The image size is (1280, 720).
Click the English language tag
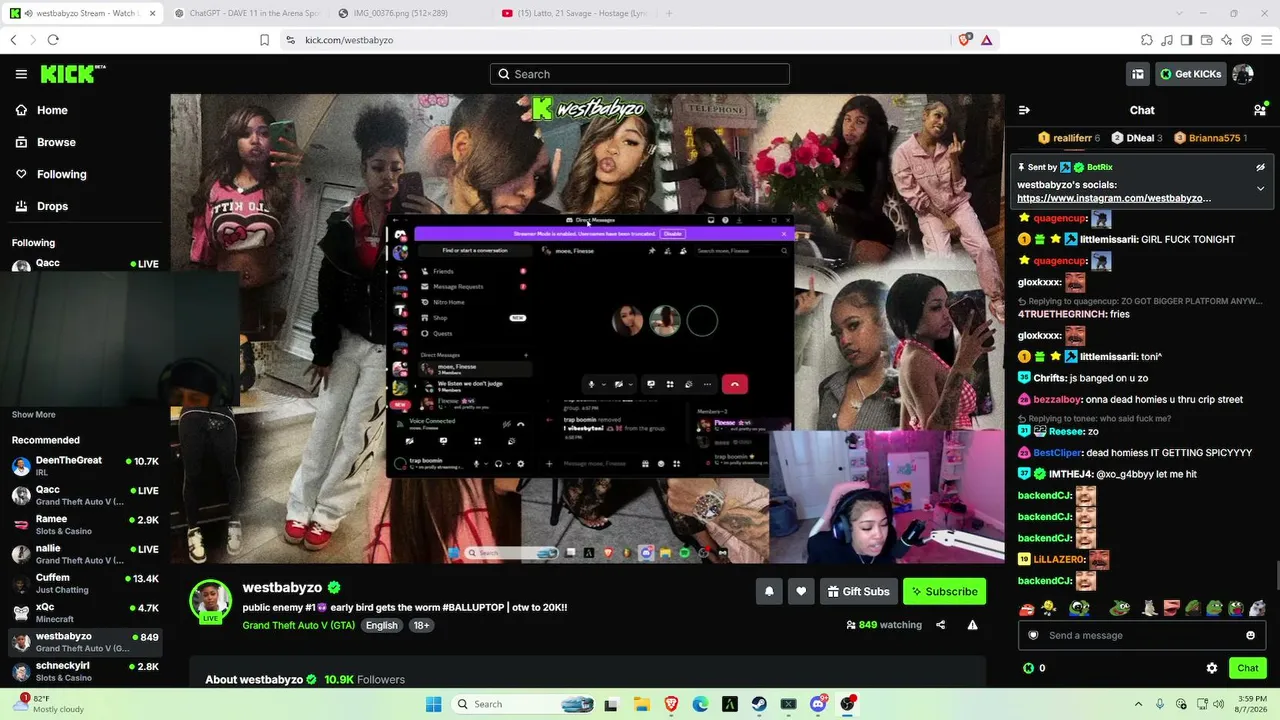click(x=381, y=625)
